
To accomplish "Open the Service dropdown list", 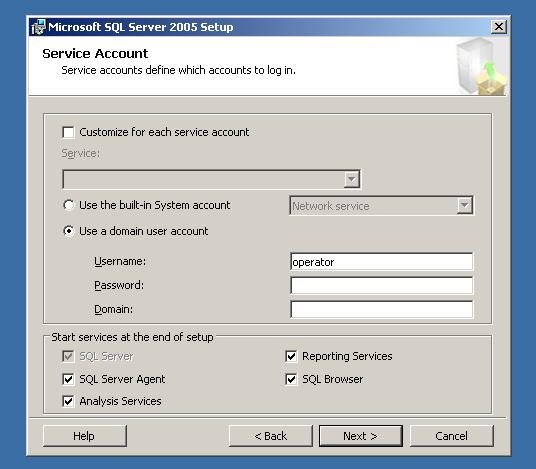I will [x=351, y=179].
